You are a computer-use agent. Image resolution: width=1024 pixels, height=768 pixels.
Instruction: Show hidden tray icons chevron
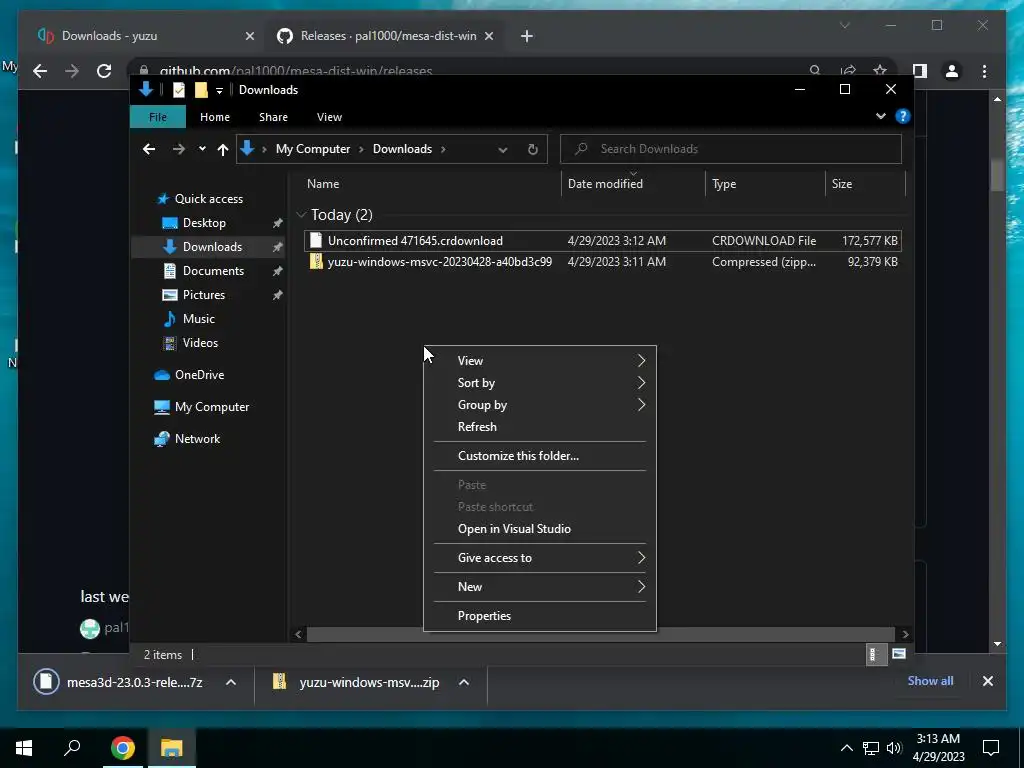pyautogui.click(x=846, y=748)
